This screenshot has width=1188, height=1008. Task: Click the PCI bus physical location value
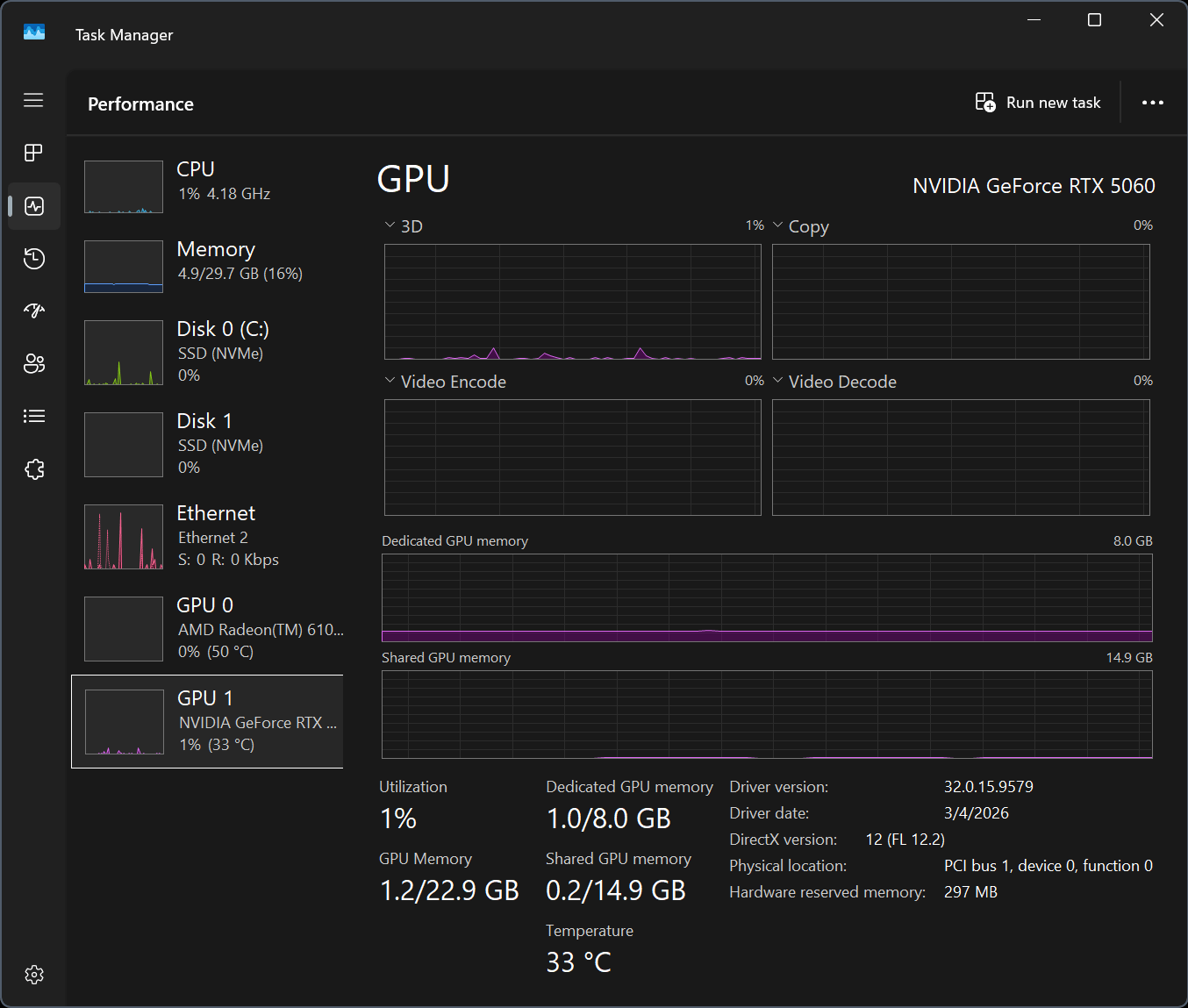[1048, 866]
